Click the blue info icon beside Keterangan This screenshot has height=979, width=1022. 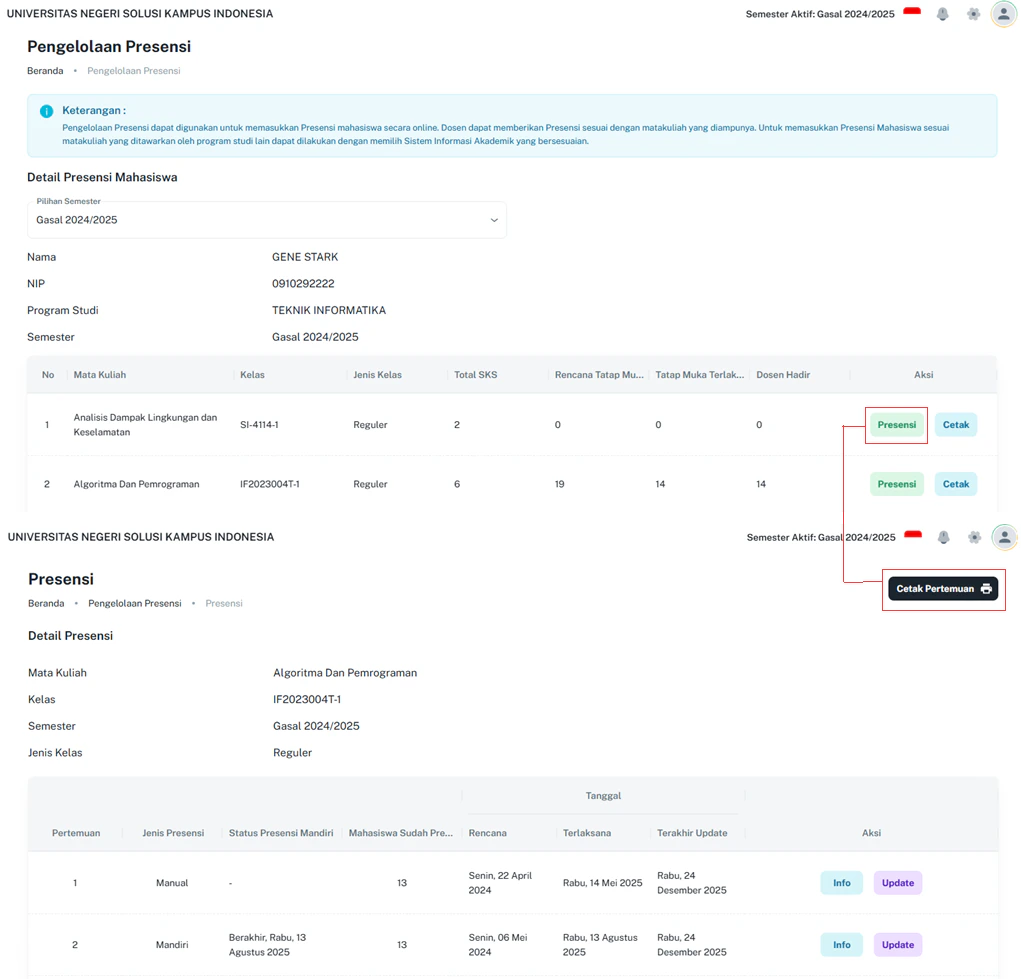pyautogui.click(x=46, y=111)
